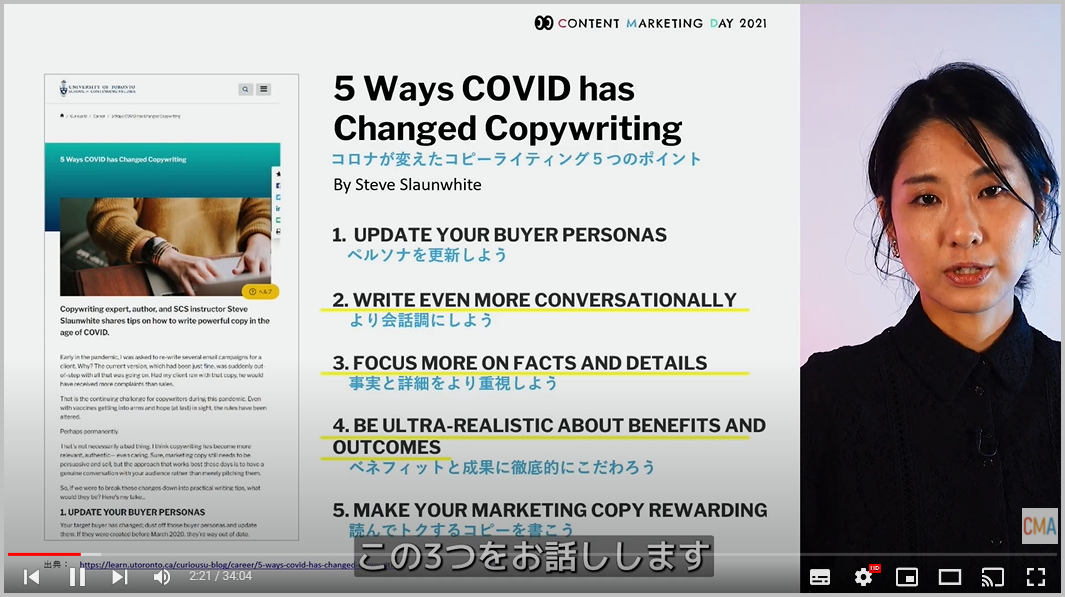Click the elapsed time display 2:21 / 34:04

(x=220, y=576)
